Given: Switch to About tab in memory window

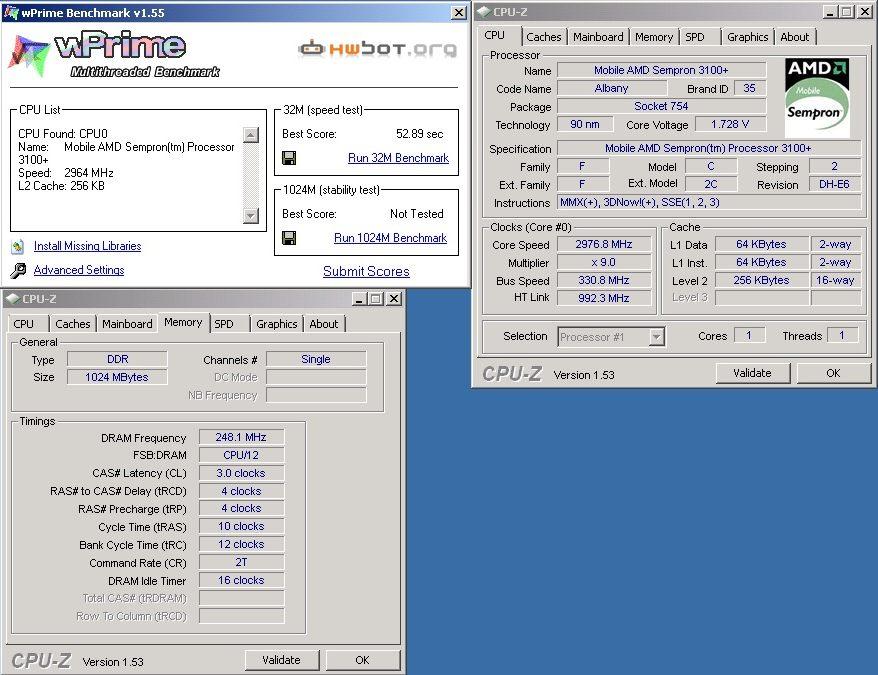Looking at the screenshot, I should coord(324,324).
